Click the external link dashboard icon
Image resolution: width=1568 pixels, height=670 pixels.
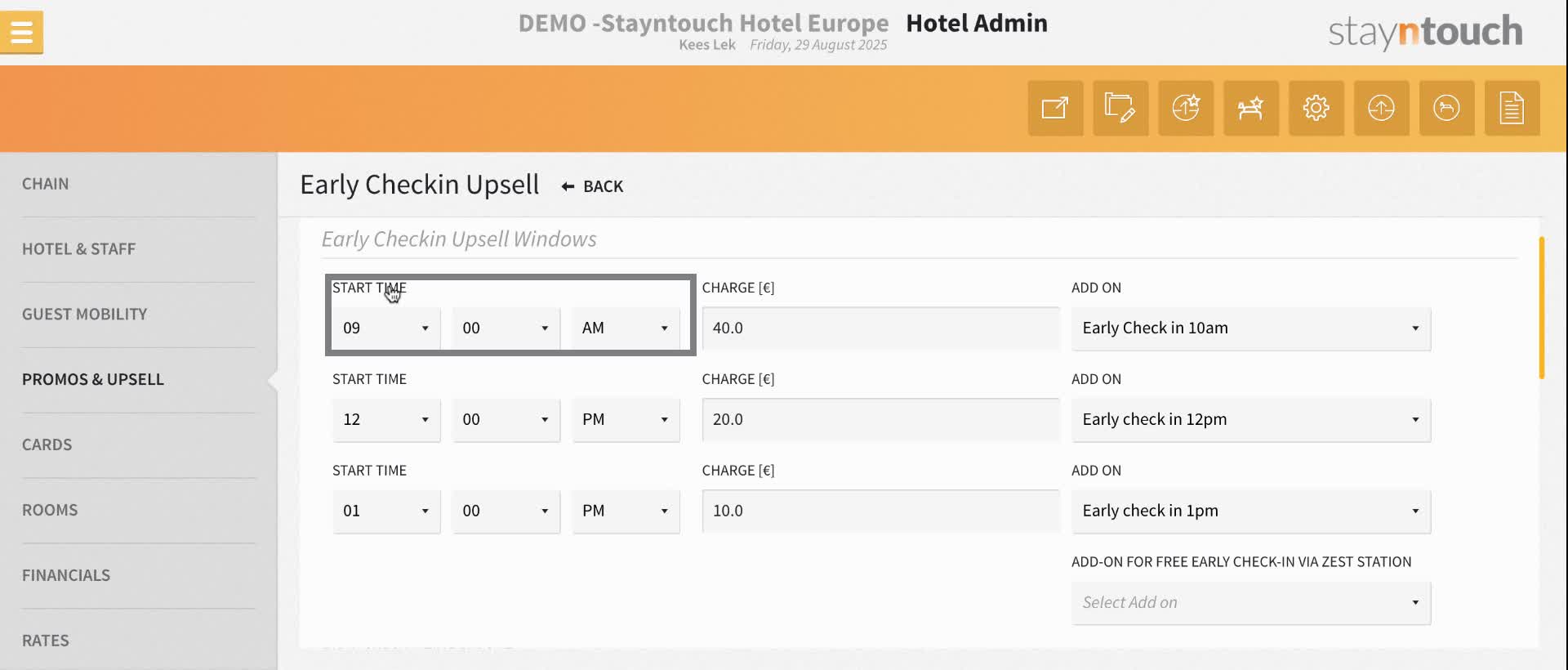click(1055, 108)
